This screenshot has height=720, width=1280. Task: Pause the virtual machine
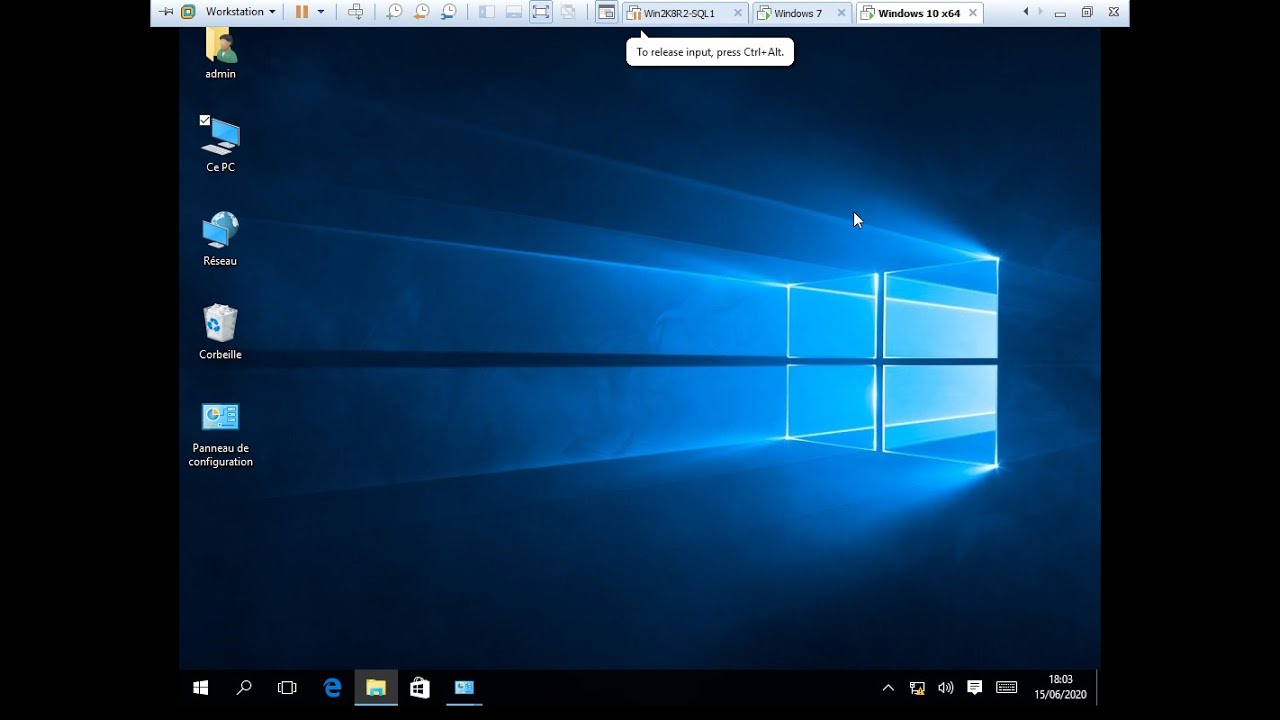click(301, 12)
